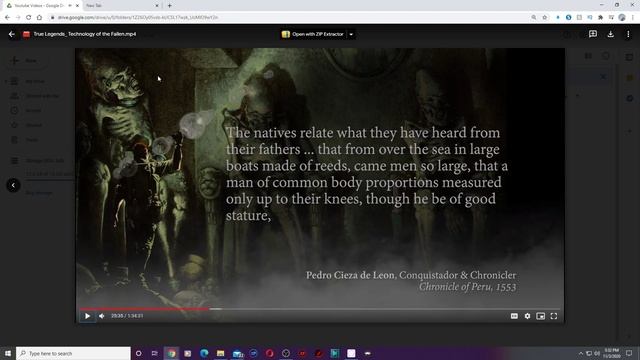Open Microsoft Edge from taskbar
The height and width of the screenshot is (360, 640).
(x=204, y=353)
